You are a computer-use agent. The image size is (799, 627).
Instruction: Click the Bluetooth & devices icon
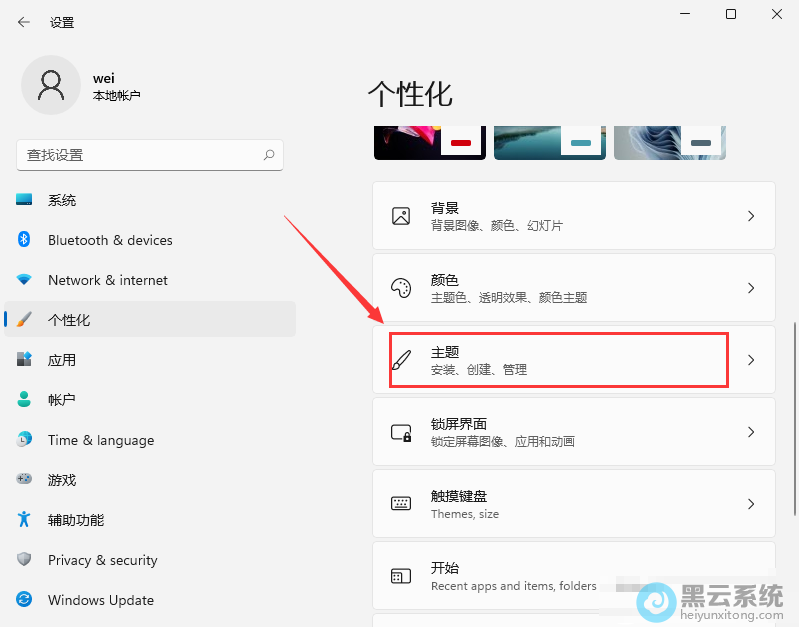[25, 240]
